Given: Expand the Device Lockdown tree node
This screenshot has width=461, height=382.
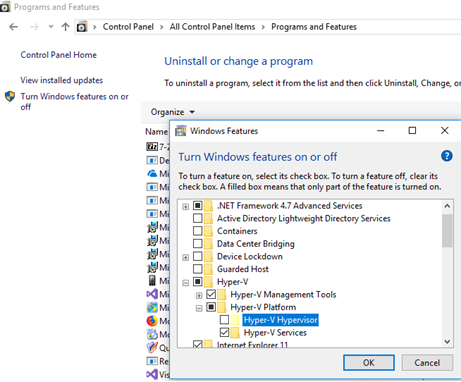Looking at the screenshot, I should (x=186, y=257).
